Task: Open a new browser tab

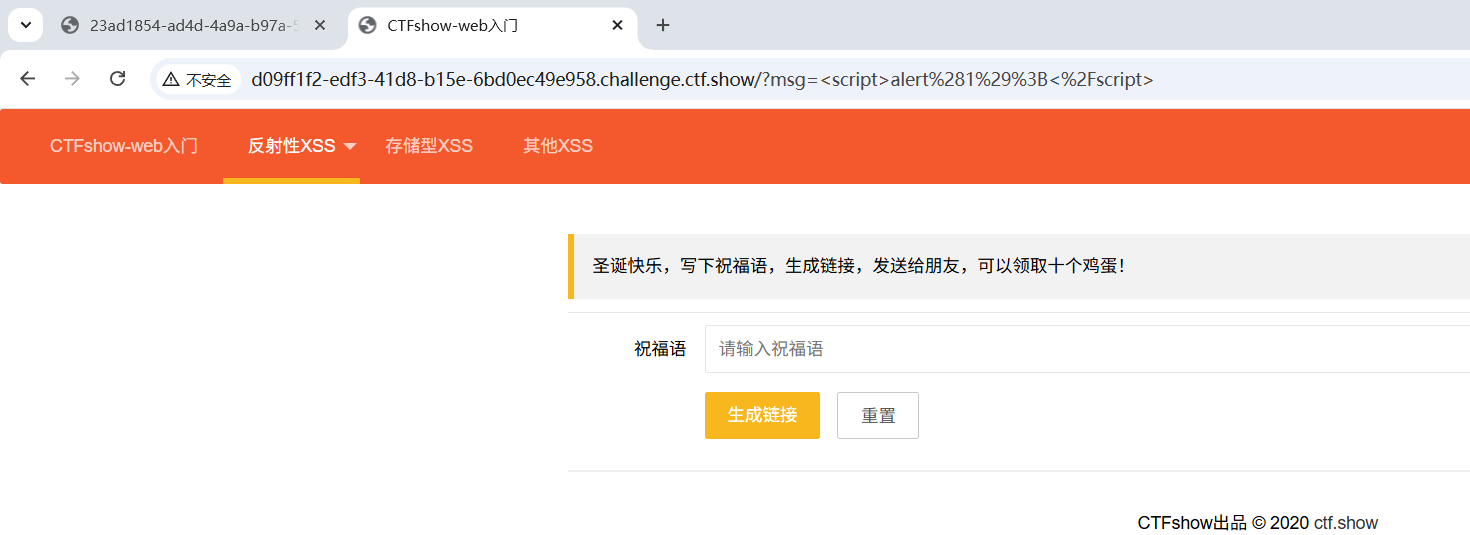Action: (x=662, y=26)
